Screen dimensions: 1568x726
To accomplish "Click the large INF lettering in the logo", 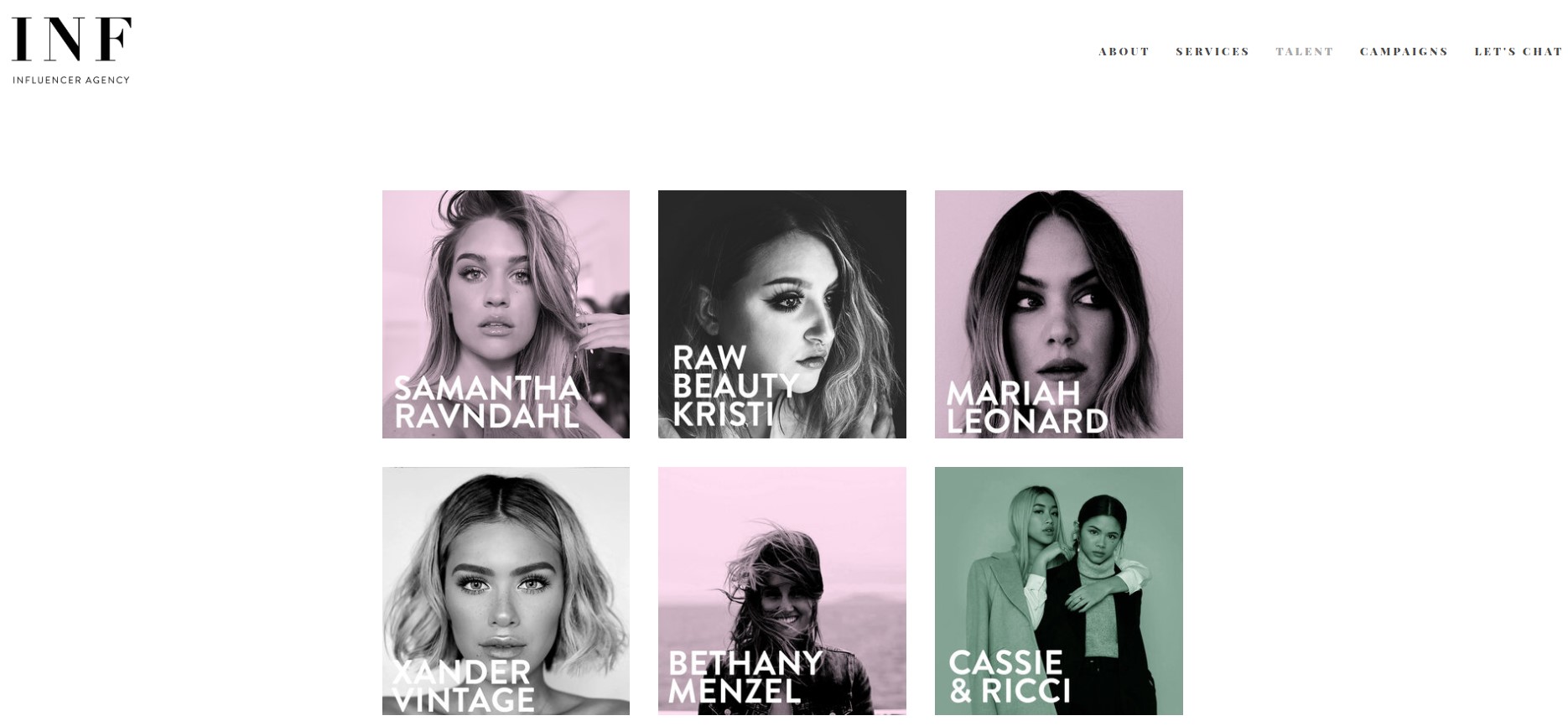I will 71,39.
